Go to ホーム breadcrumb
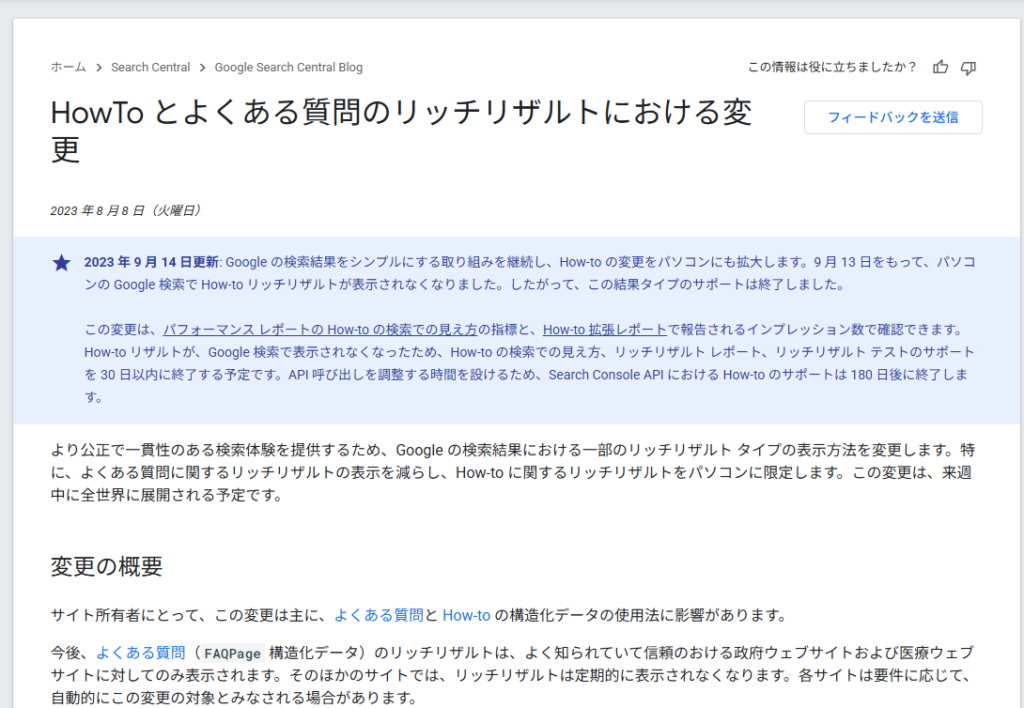The image size is (1024, 708). 68,67
